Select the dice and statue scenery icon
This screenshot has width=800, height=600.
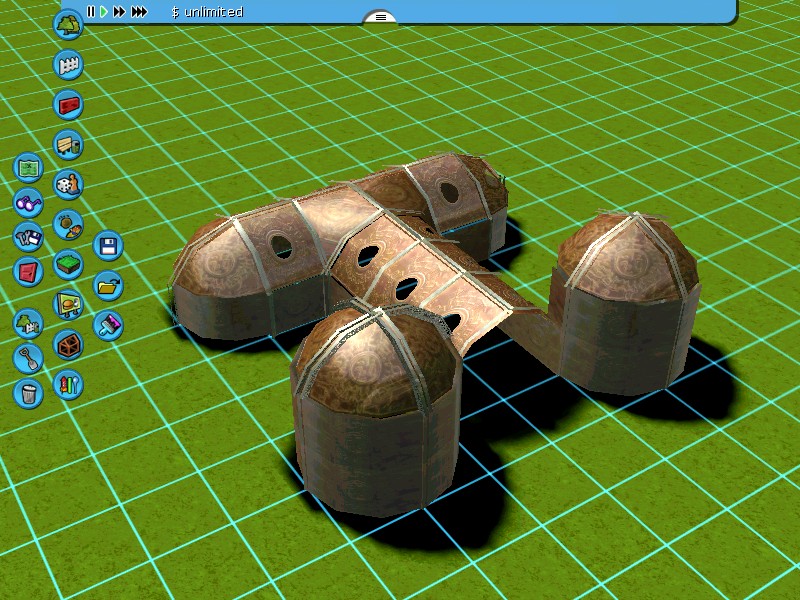[68, 185]
